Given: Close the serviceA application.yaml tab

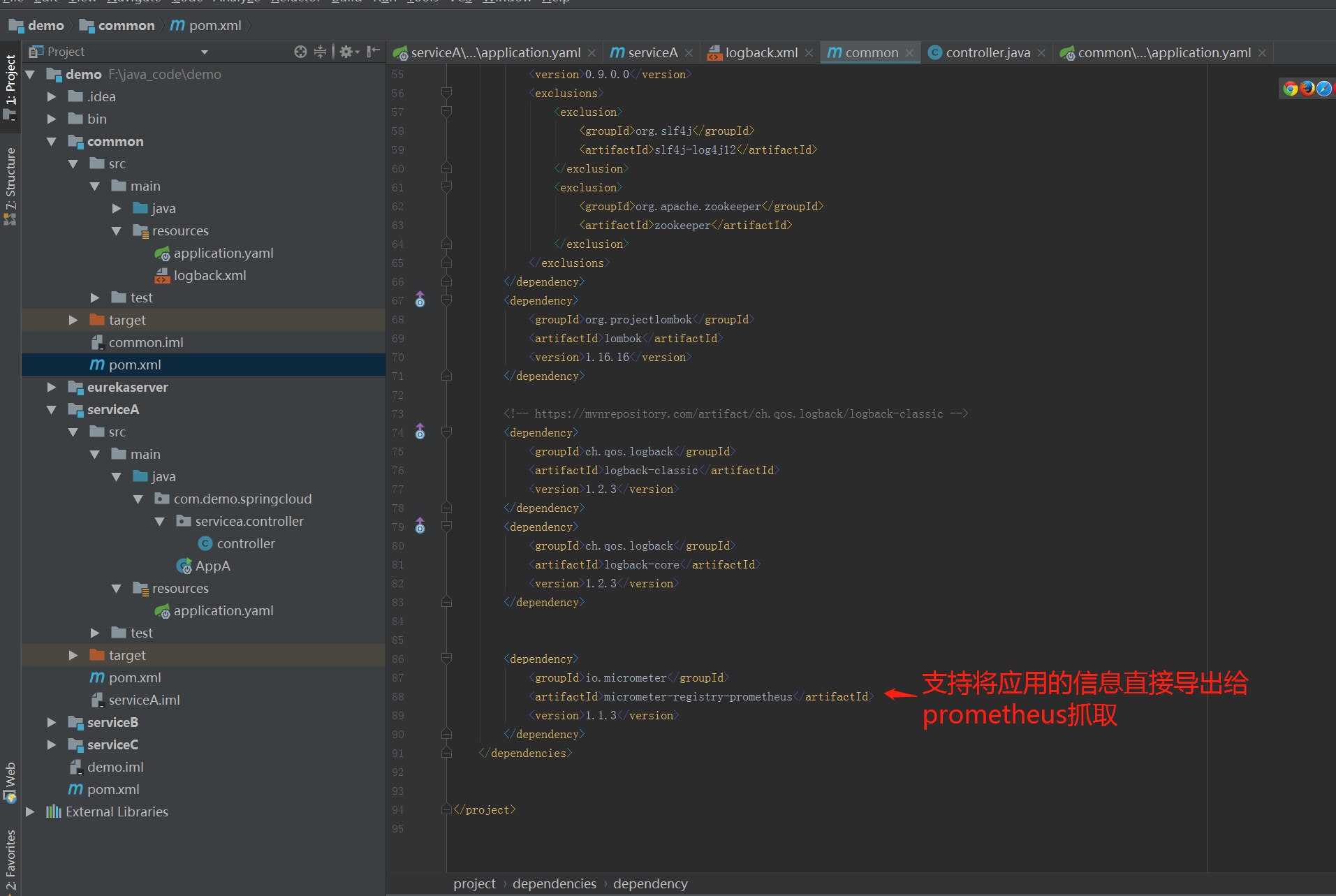Looking at the screenshot, I should pos(592,53).
